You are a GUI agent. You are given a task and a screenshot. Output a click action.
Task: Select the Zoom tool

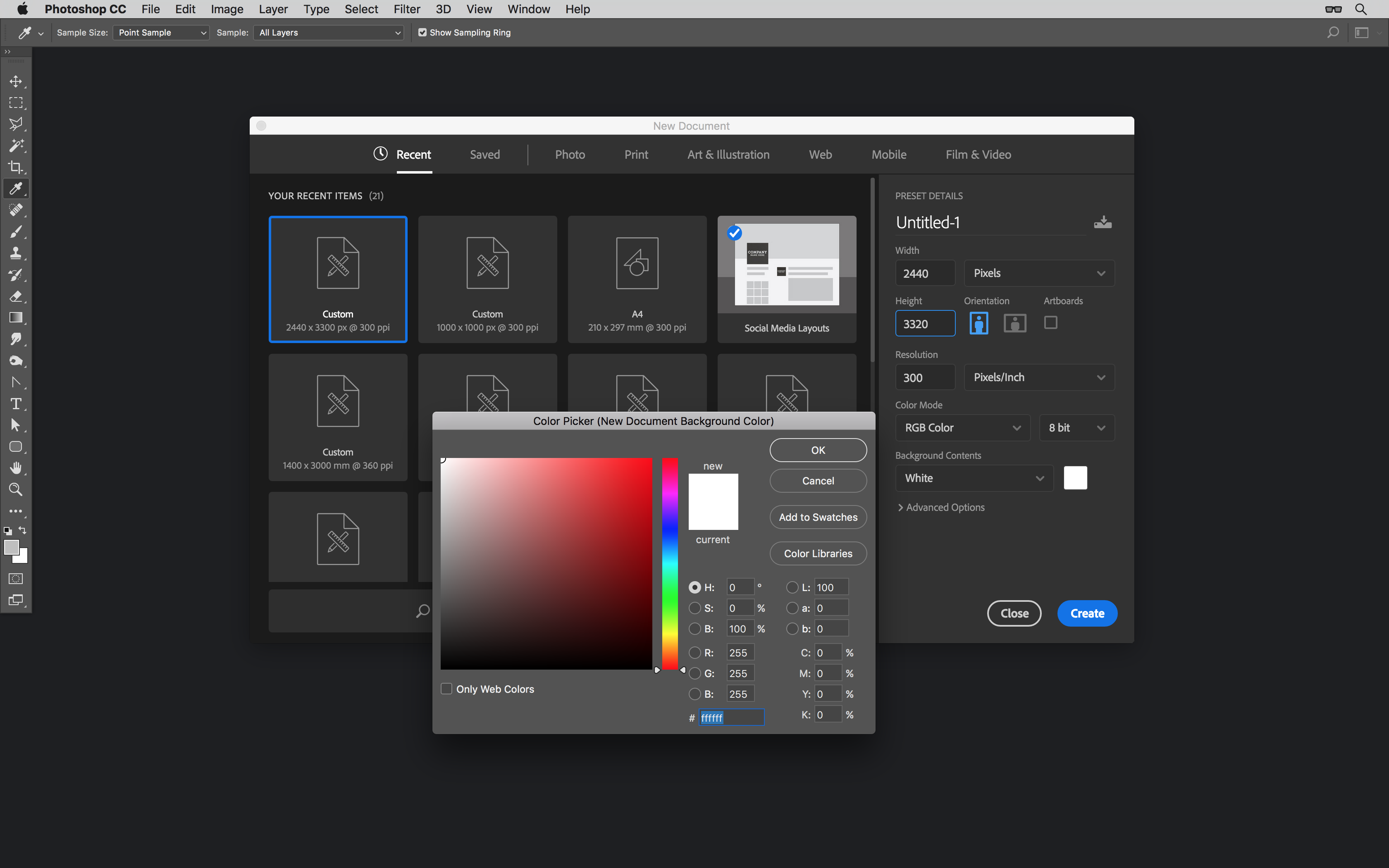(x=15, y=490)
